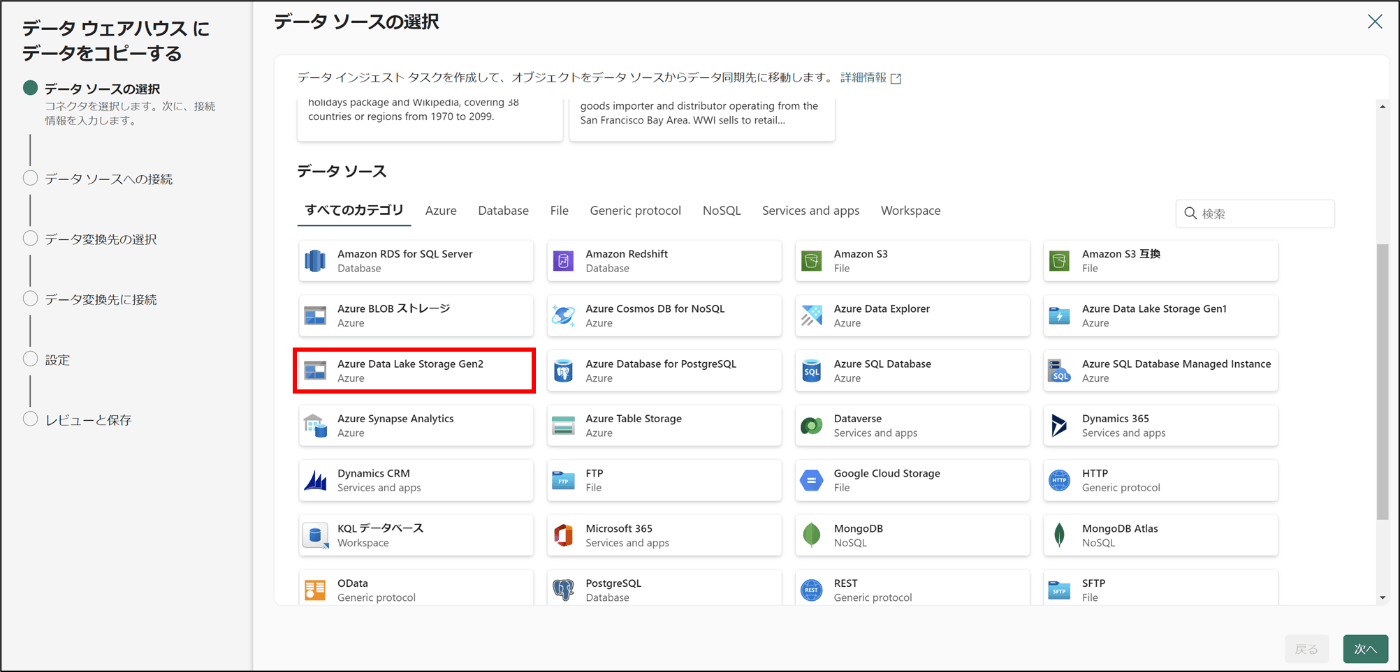
Task: Go to データ ソースの選択 step
Action: pos(101,89)
